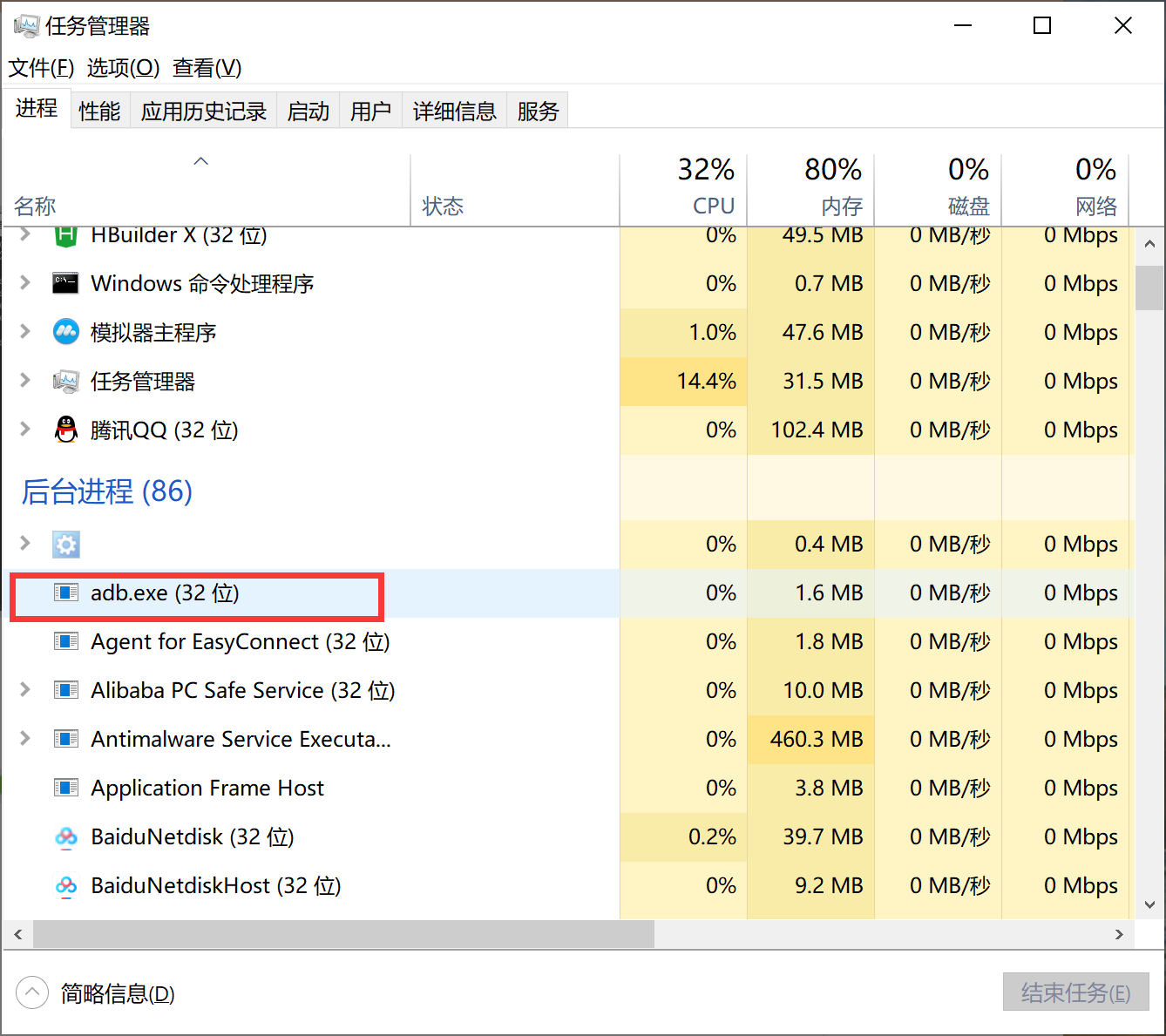This screenshot has height=1036, width=1166.
Task: Click the blue 模拟器主程序 icon
Action: click(66, 332)
